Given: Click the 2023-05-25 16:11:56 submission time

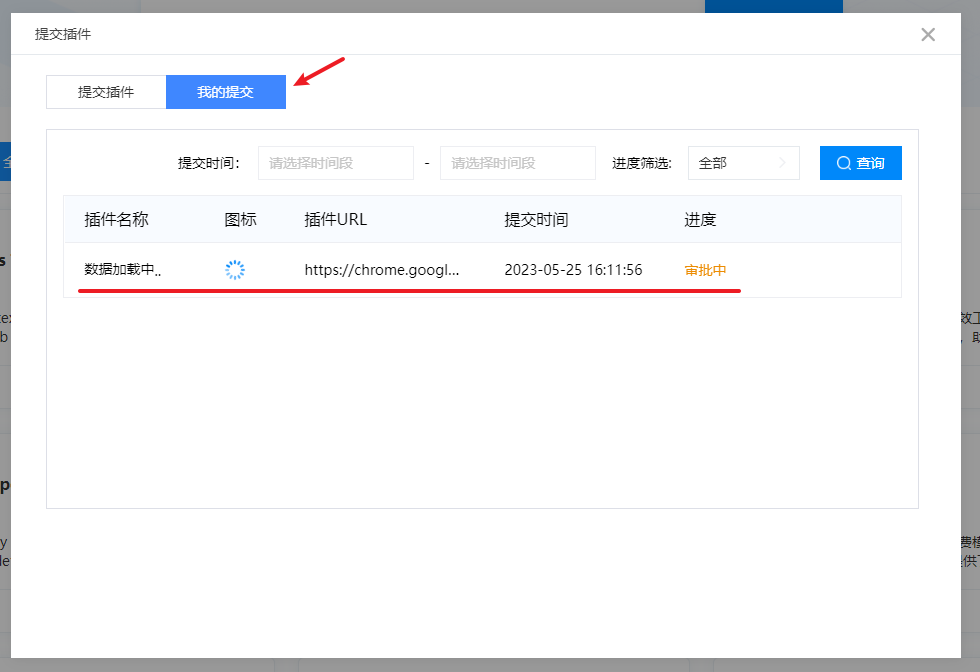Looking at the screenshot, I should tap(573, 270).
